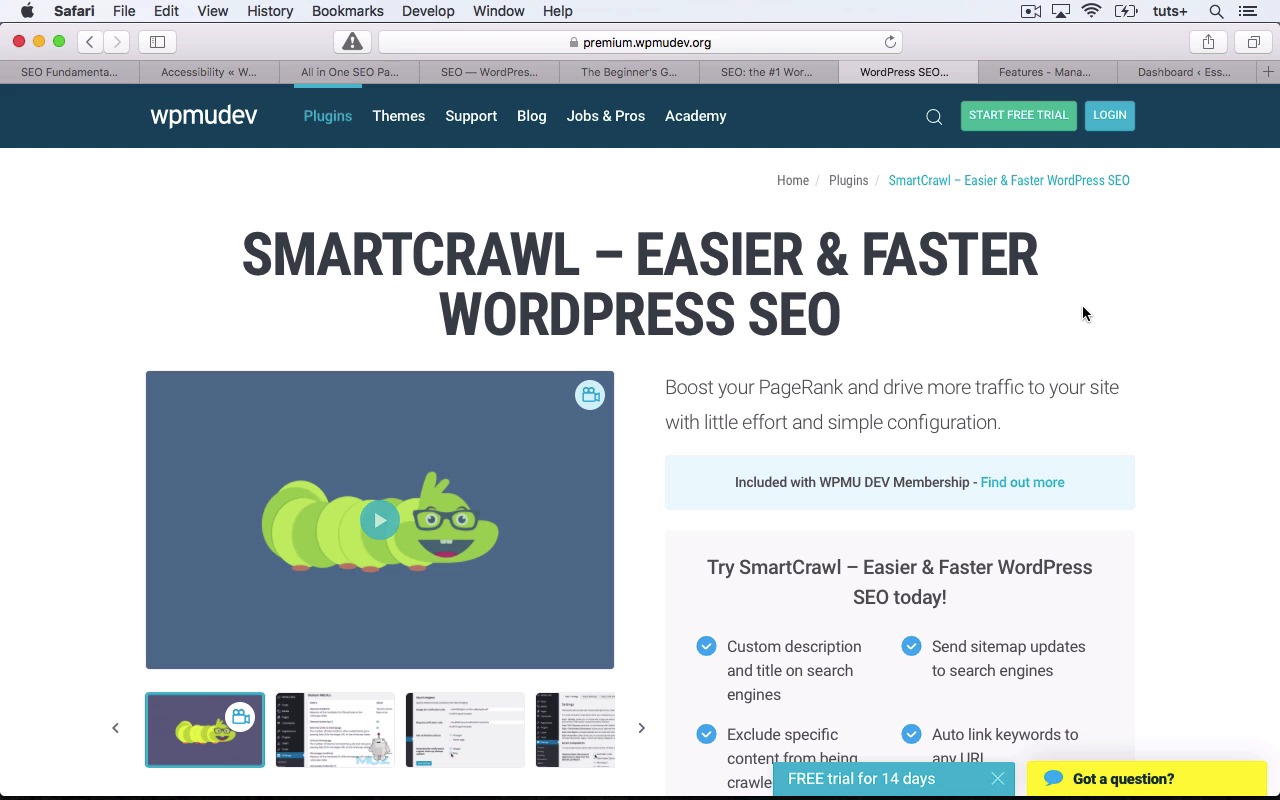Click the START FREE TRIAL button
This screenshot has width=1280, height=800.
[x=1019, y=116]
